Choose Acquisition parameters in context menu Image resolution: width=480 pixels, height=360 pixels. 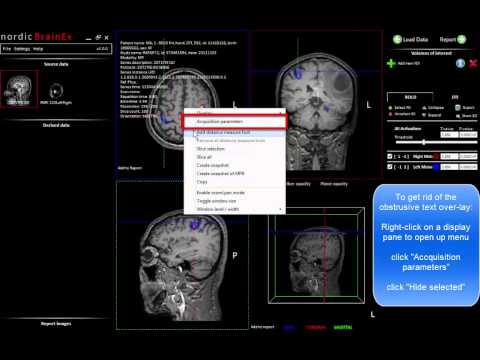(x=234, y=122)
